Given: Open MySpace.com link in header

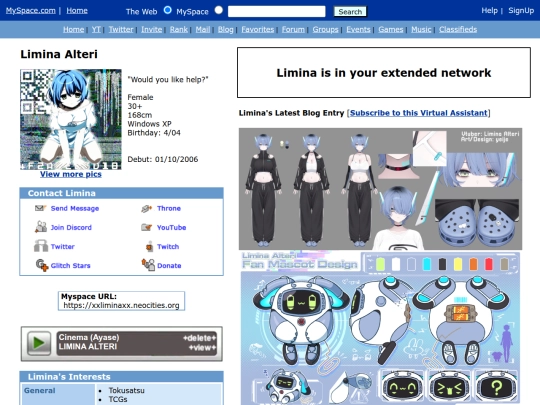Looking at the screenshot, I should click(31, 10).
